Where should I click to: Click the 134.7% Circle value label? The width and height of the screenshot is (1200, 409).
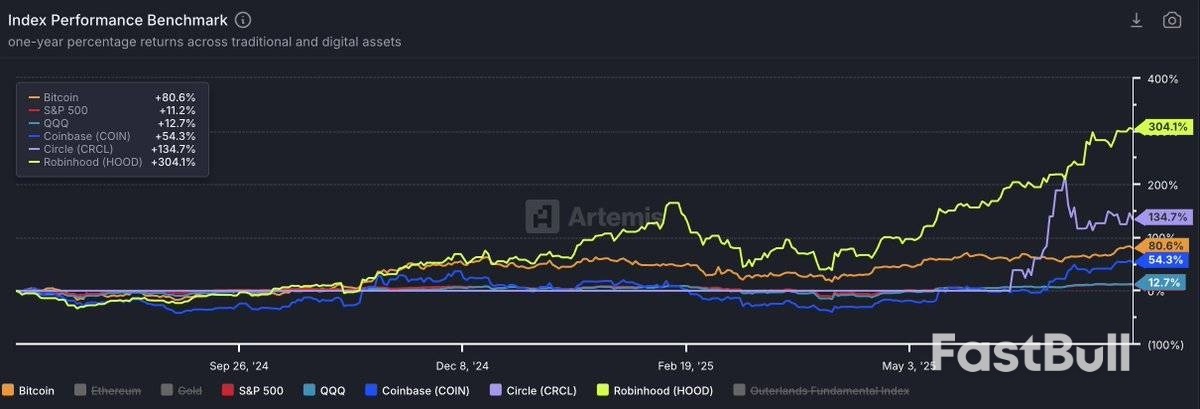tap(1165, 217)
